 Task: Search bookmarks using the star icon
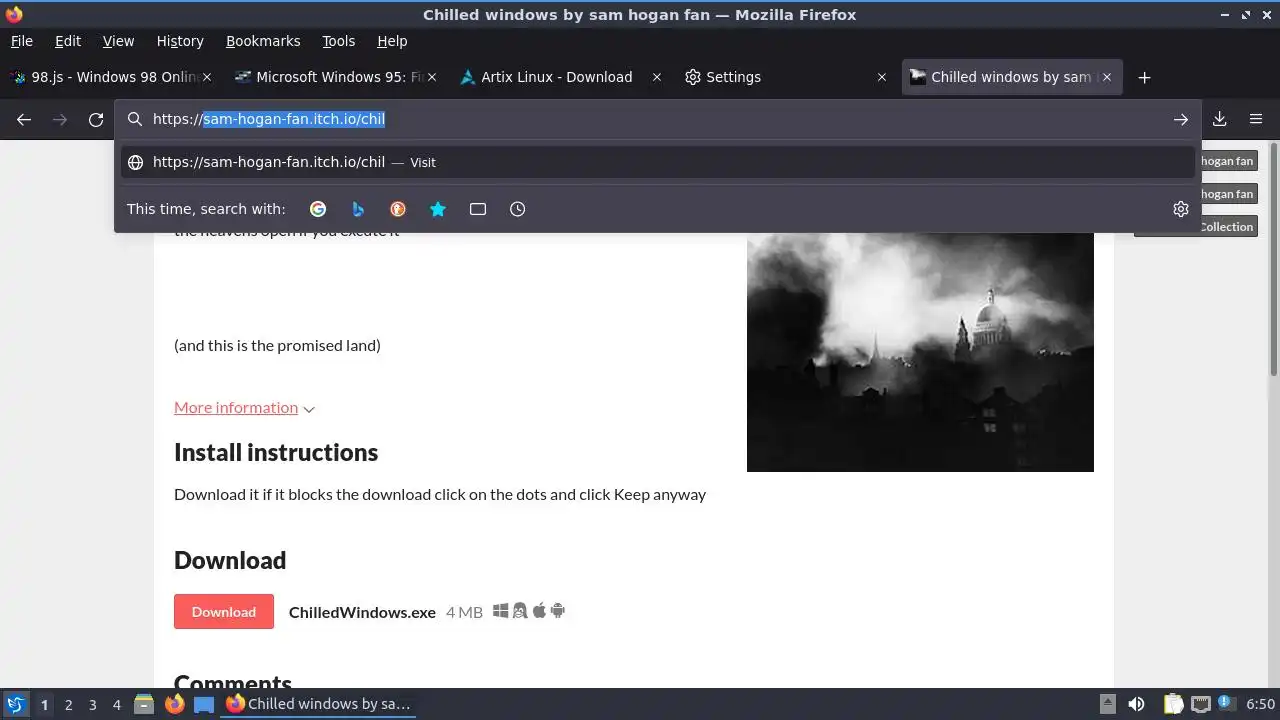(438, 209)
